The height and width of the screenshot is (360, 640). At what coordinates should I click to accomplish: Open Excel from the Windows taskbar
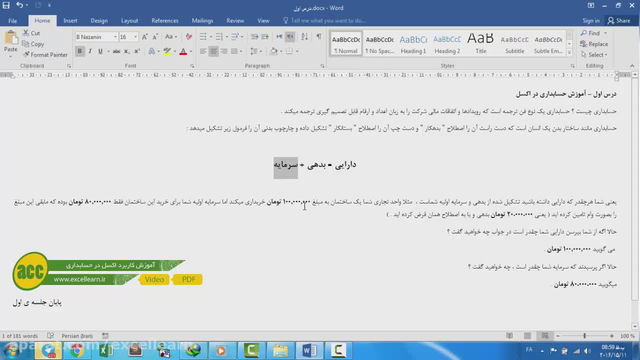tap(106, 351)
